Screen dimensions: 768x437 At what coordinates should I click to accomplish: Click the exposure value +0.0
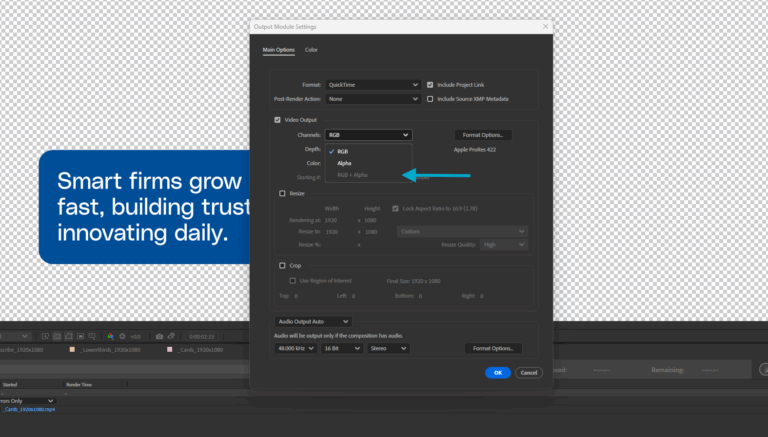tap(136, 337)
